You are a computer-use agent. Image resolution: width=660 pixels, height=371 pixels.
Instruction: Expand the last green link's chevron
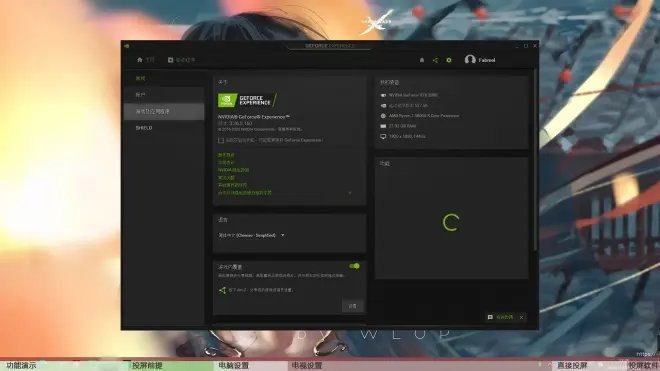tap(349, 193)
